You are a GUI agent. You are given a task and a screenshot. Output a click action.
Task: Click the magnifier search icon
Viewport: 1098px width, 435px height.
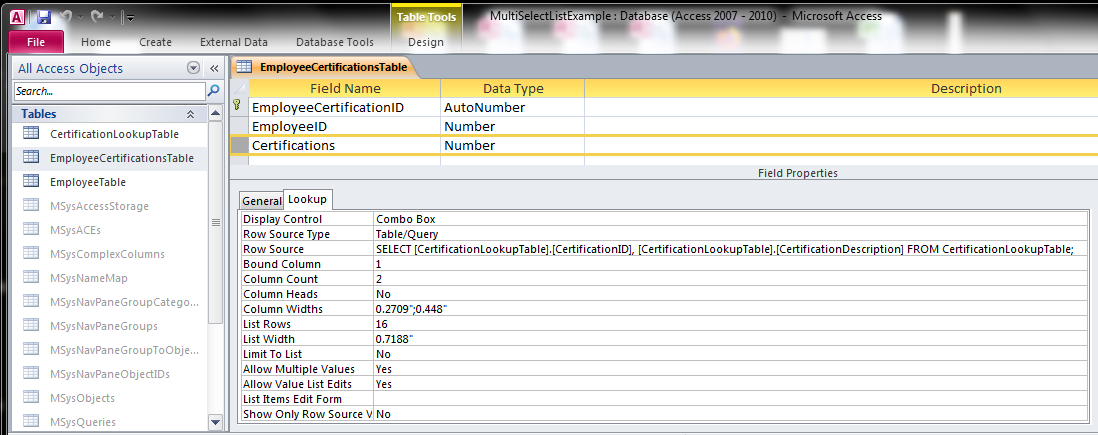click(214, 90)
